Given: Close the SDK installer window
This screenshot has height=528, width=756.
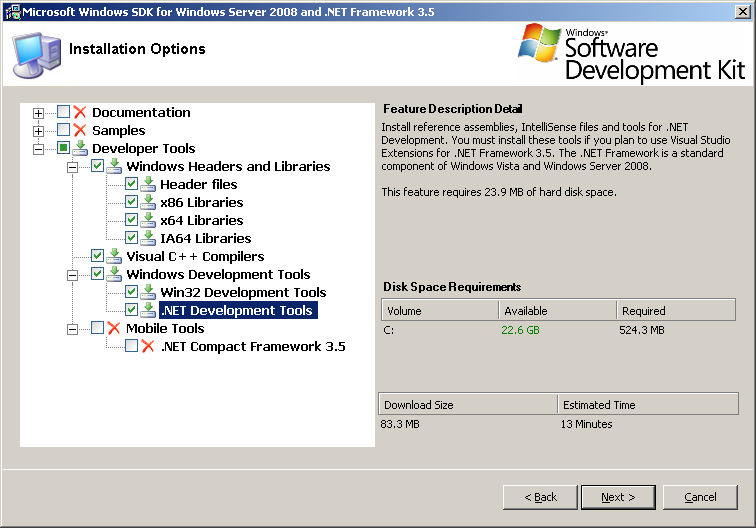Looking at the screenshot, I should 742,12.
